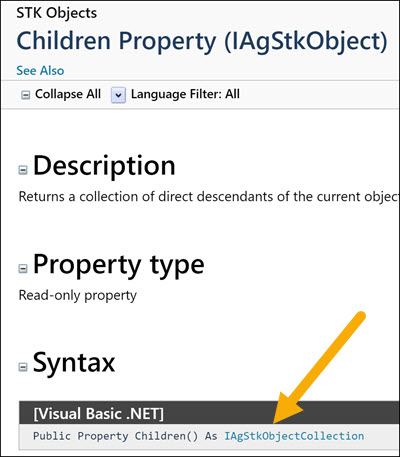The image size is (400, 457).
Task: Collapse the Description section toggle icon
Action: tap(23, 170)
